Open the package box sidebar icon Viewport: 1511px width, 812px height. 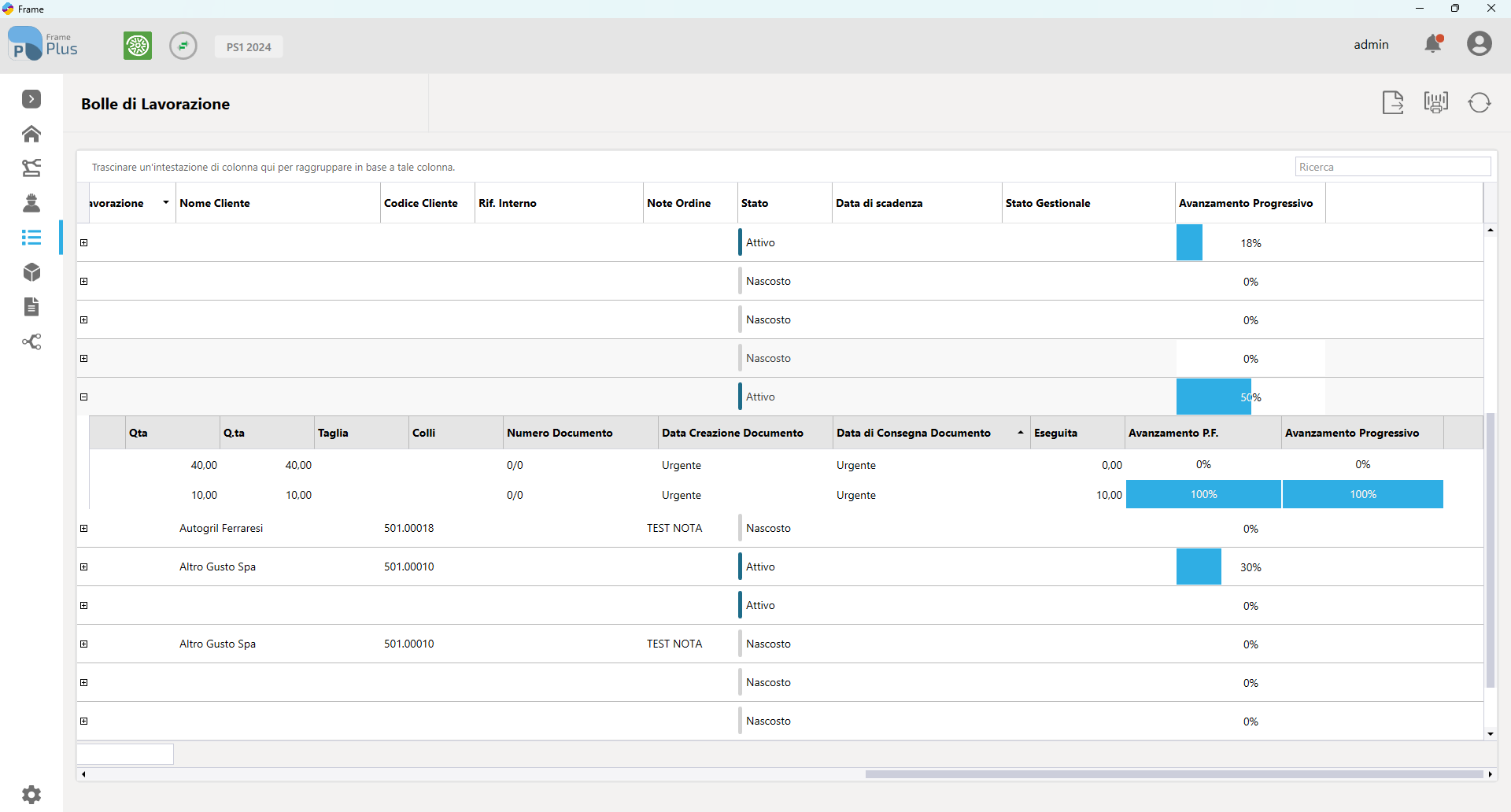31,272
